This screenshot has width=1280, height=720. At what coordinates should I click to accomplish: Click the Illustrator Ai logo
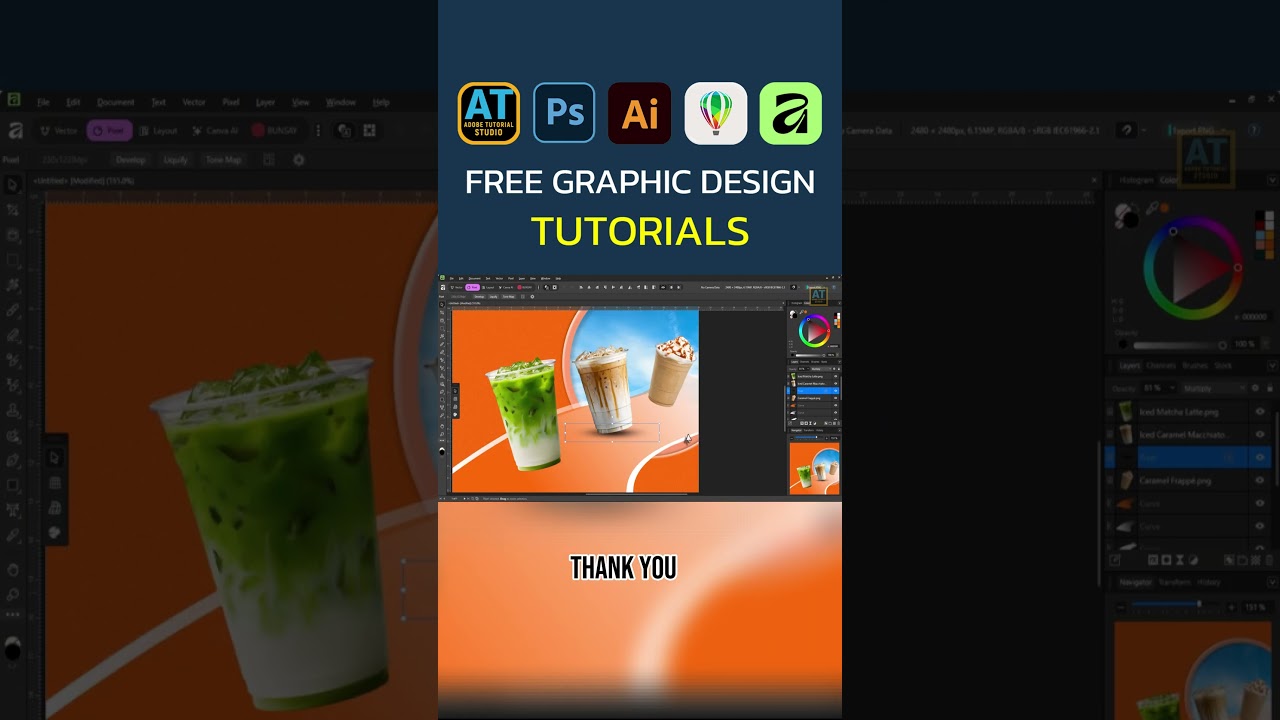[640, 113]
